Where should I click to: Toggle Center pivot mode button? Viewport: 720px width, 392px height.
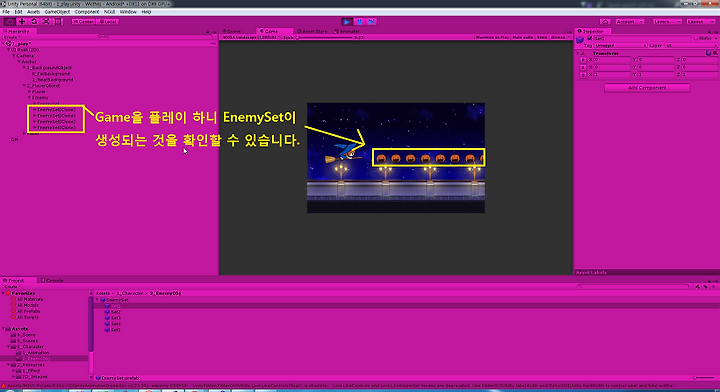click(x=84, y=22)
